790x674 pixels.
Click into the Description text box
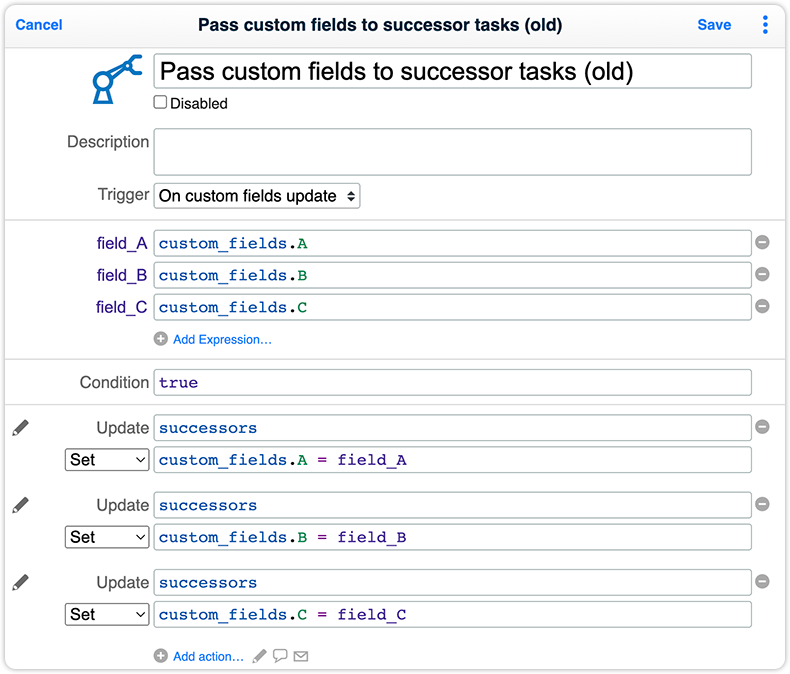(452, 152)
